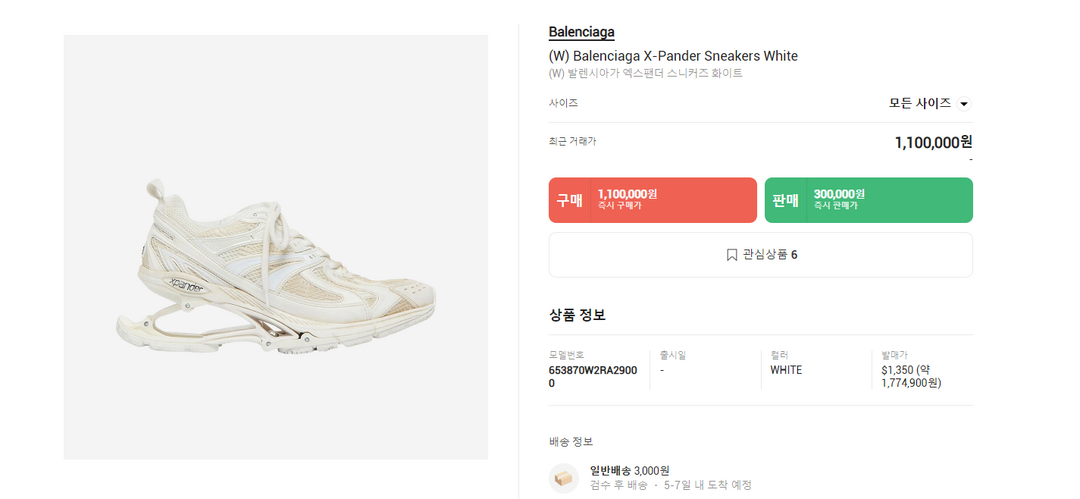The width and height of the screenshot is (1080, 499).
Task: Click the WHITE color value
Action: [786, 370]
